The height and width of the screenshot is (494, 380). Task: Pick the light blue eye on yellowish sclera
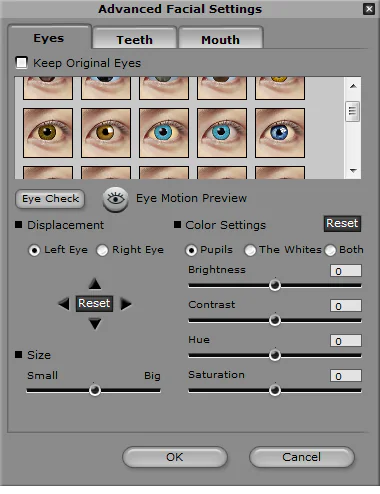coord(164,133)
